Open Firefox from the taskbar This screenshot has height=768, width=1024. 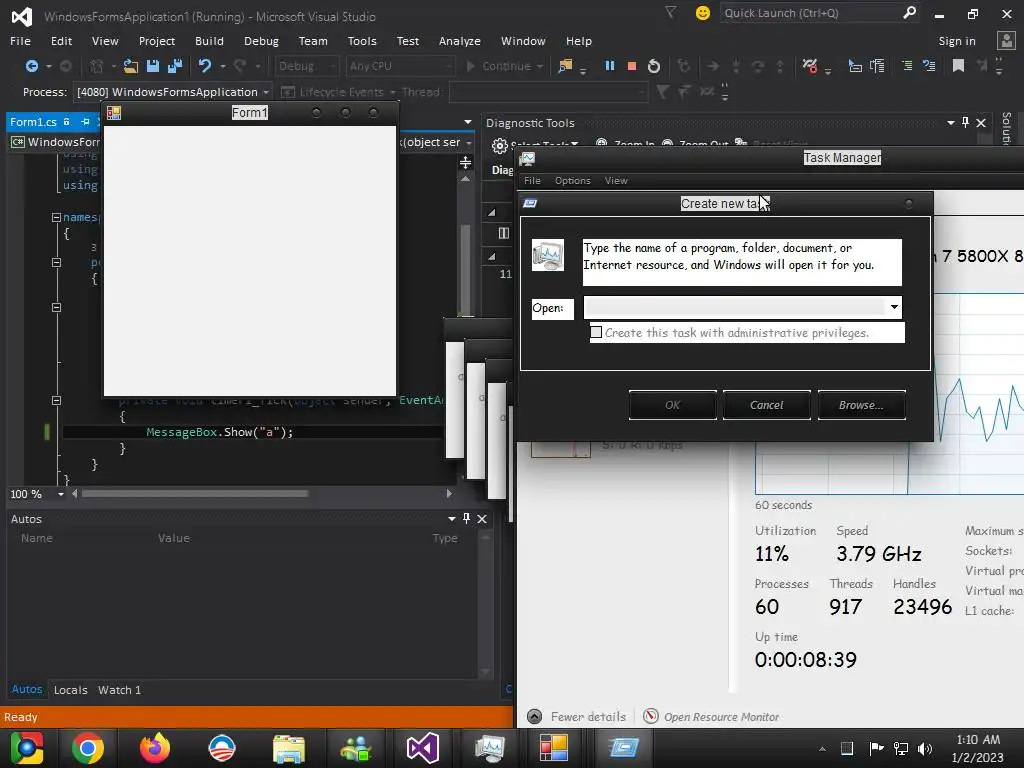pyautogui.click(x=155, y=748)
